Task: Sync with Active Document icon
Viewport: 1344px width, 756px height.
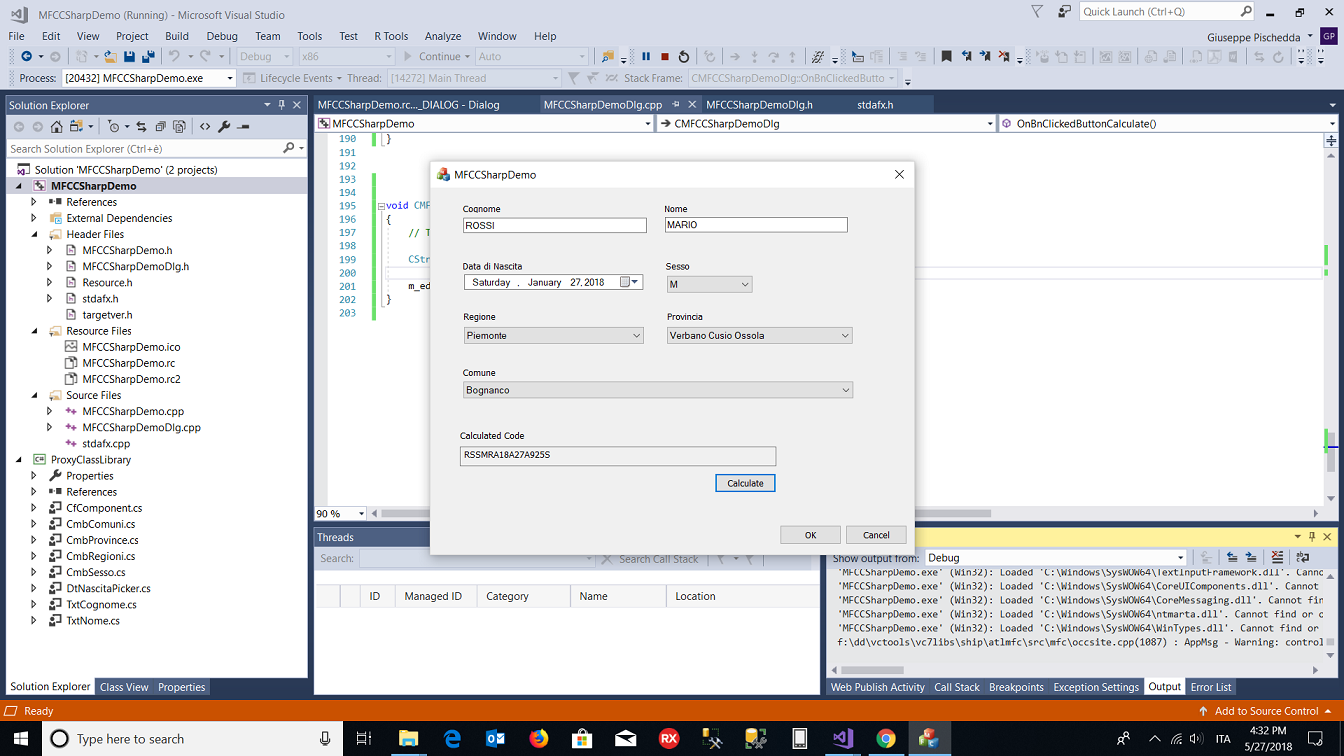Action: [x=141, y=127]
